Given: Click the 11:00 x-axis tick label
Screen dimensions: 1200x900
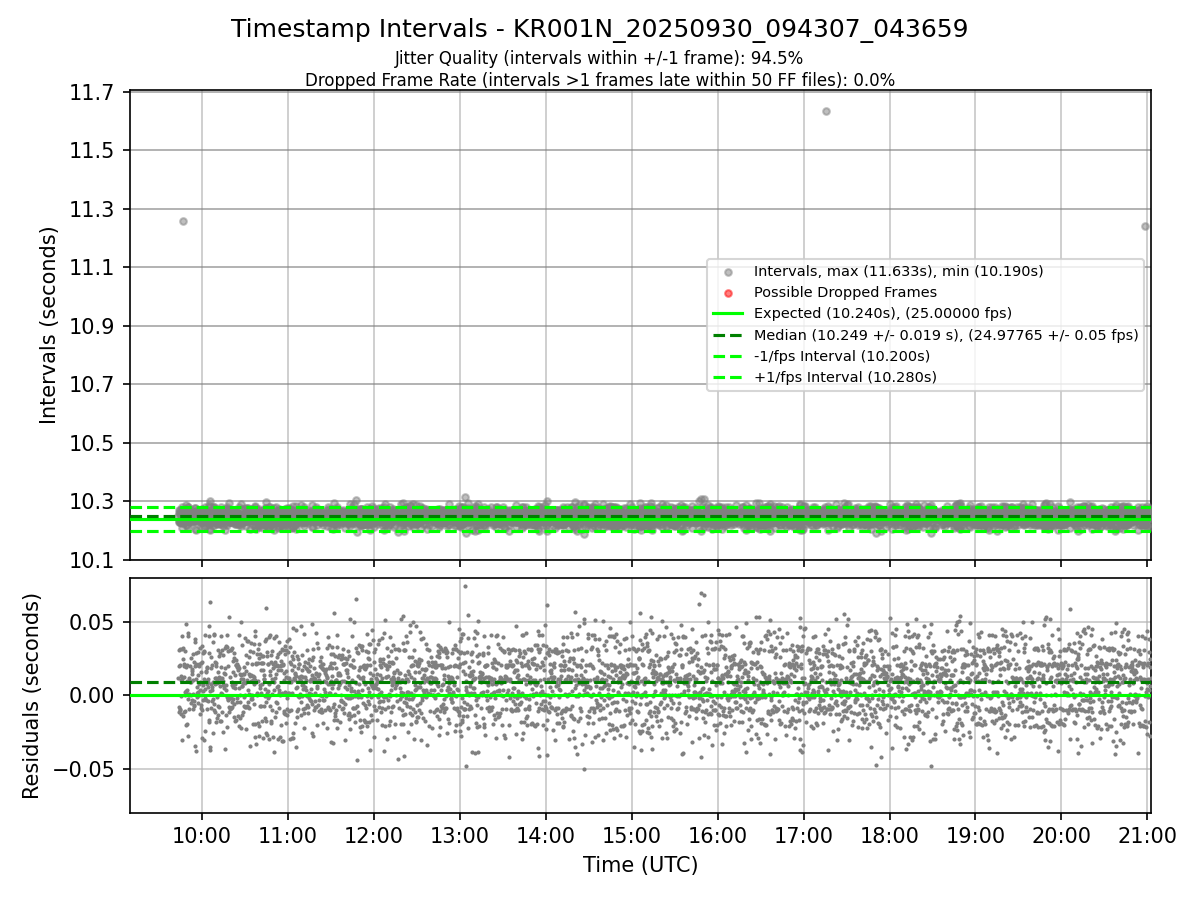Looking at the screenshot, I should point(288,834).
